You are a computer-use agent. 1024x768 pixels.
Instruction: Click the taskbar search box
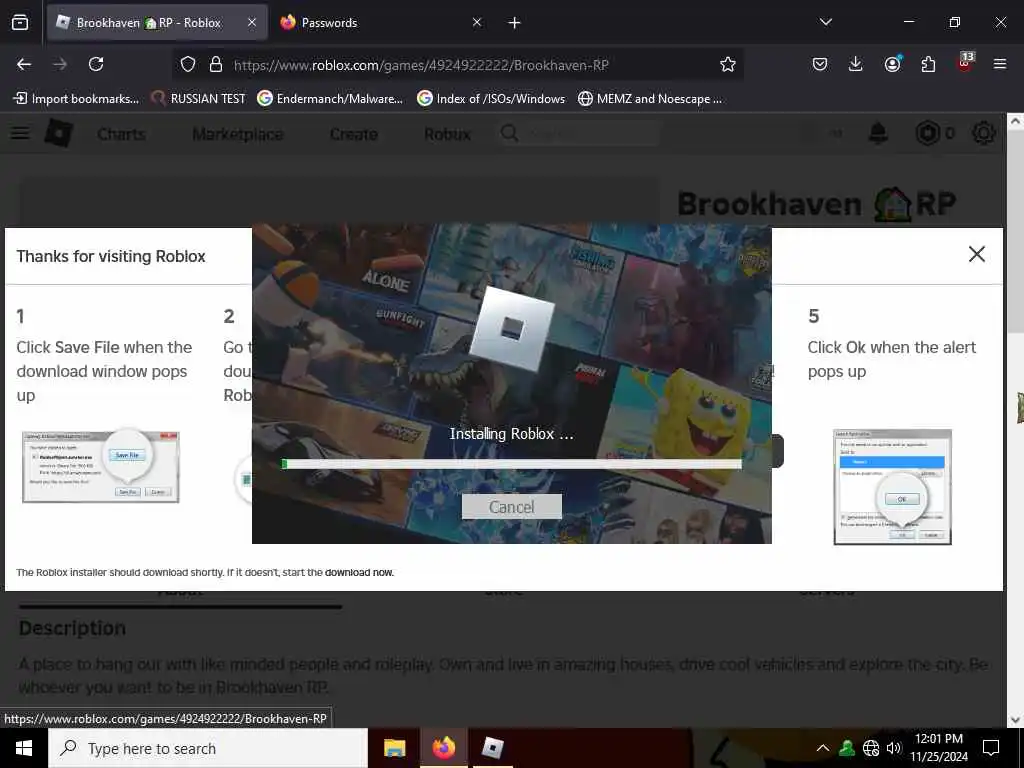pyautogui.click(x=208, y=748)
